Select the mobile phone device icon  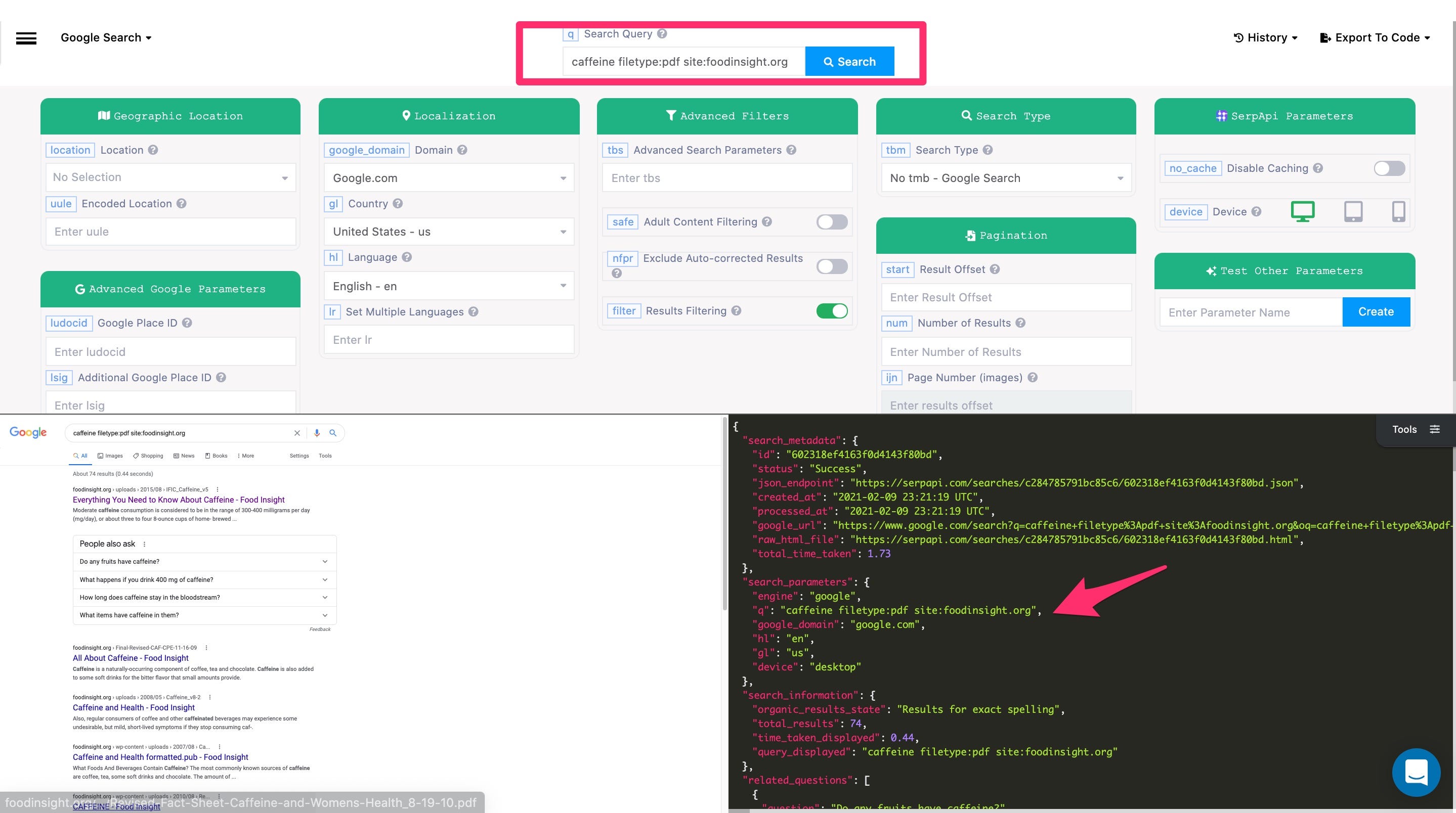point(1398,211)
